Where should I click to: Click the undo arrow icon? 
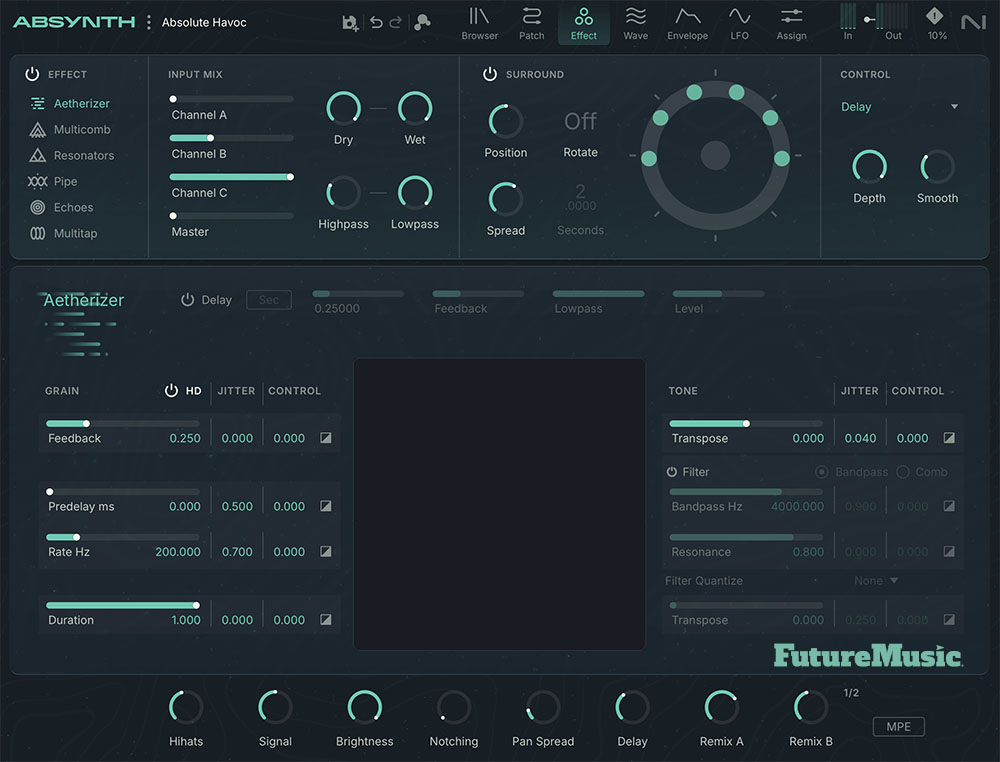(376, 22)
